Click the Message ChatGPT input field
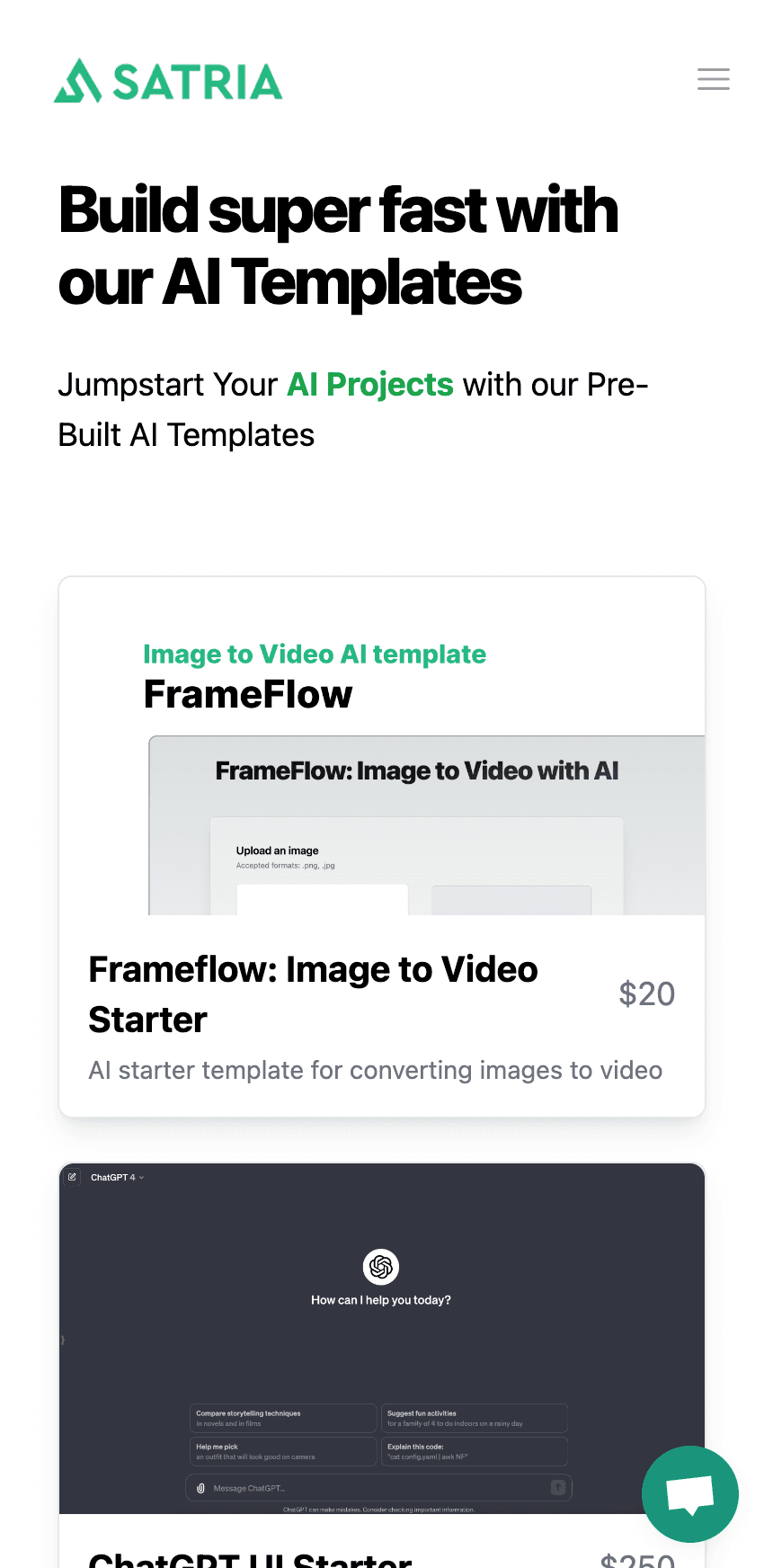The height and width of the screenshot is (1568, 764). tap(378, 1488)
